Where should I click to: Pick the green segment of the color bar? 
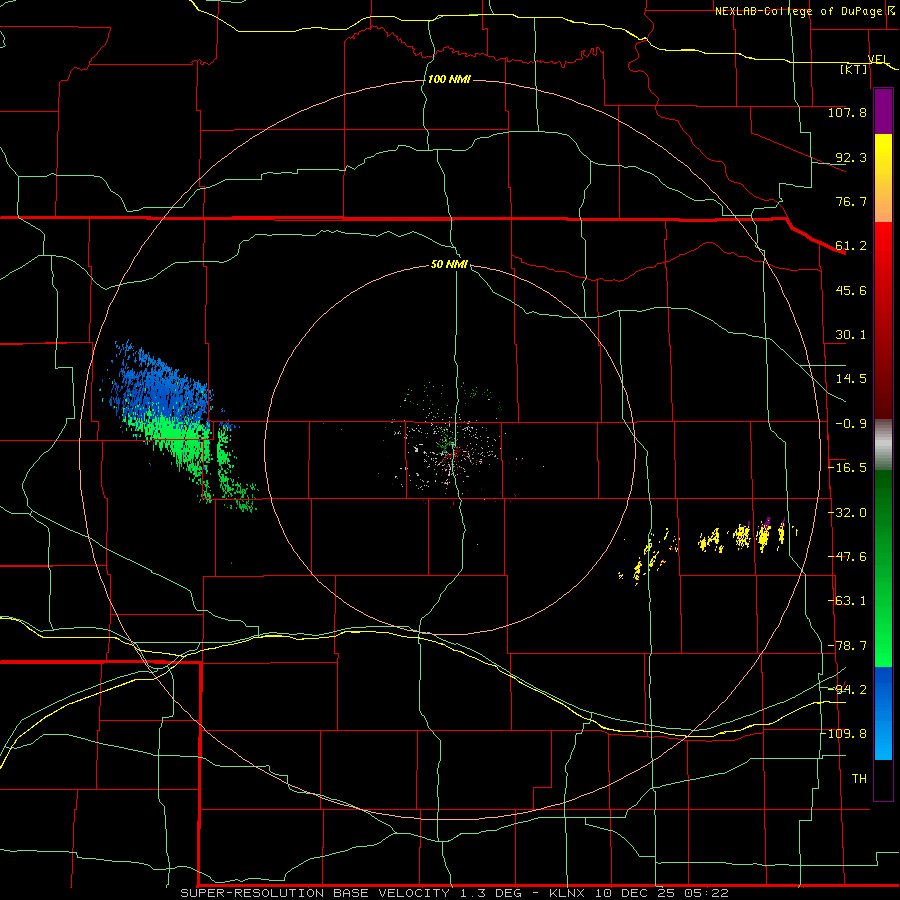883,568
